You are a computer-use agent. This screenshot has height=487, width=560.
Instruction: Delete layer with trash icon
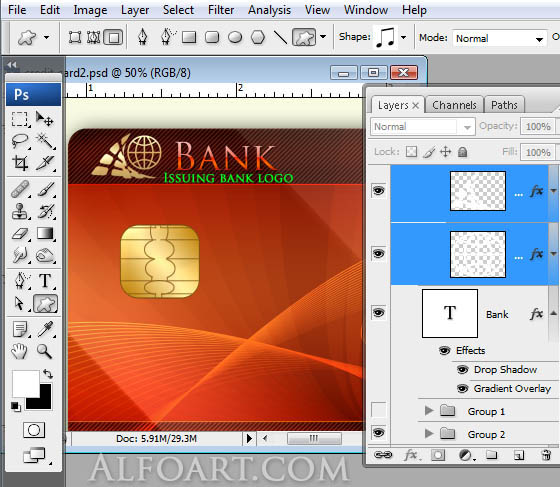pos(546,455)
